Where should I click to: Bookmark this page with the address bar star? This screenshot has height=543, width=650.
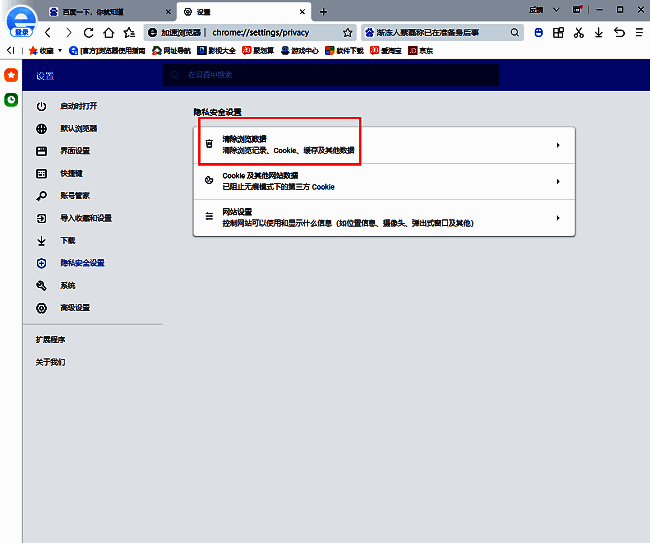point(347,32)
